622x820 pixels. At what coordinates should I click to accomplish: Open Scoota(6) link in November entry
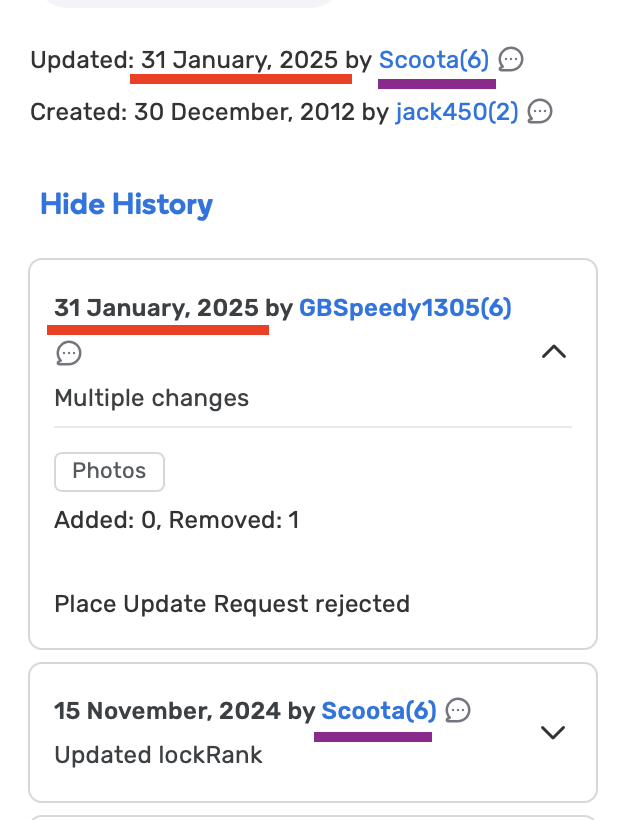379,711
